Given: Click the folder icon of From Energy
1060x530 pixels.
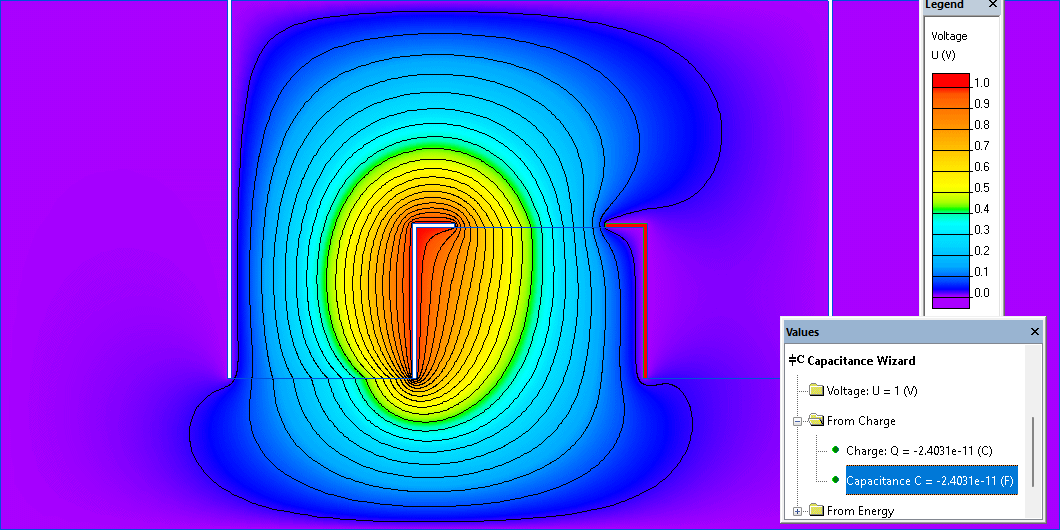Looking at the screenshot, I should (x=817, y=511).
